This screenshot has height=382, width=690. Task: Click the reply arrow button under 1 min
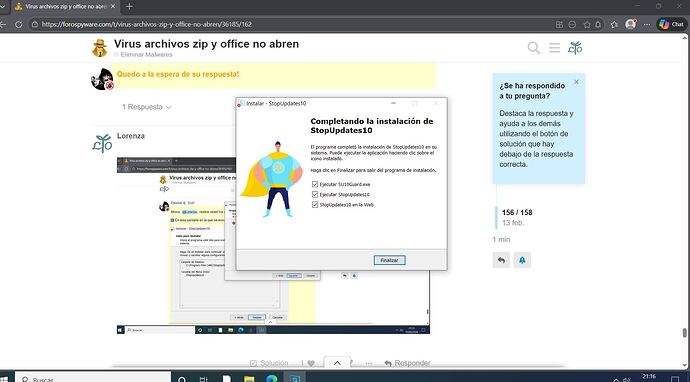pos(501,260)
